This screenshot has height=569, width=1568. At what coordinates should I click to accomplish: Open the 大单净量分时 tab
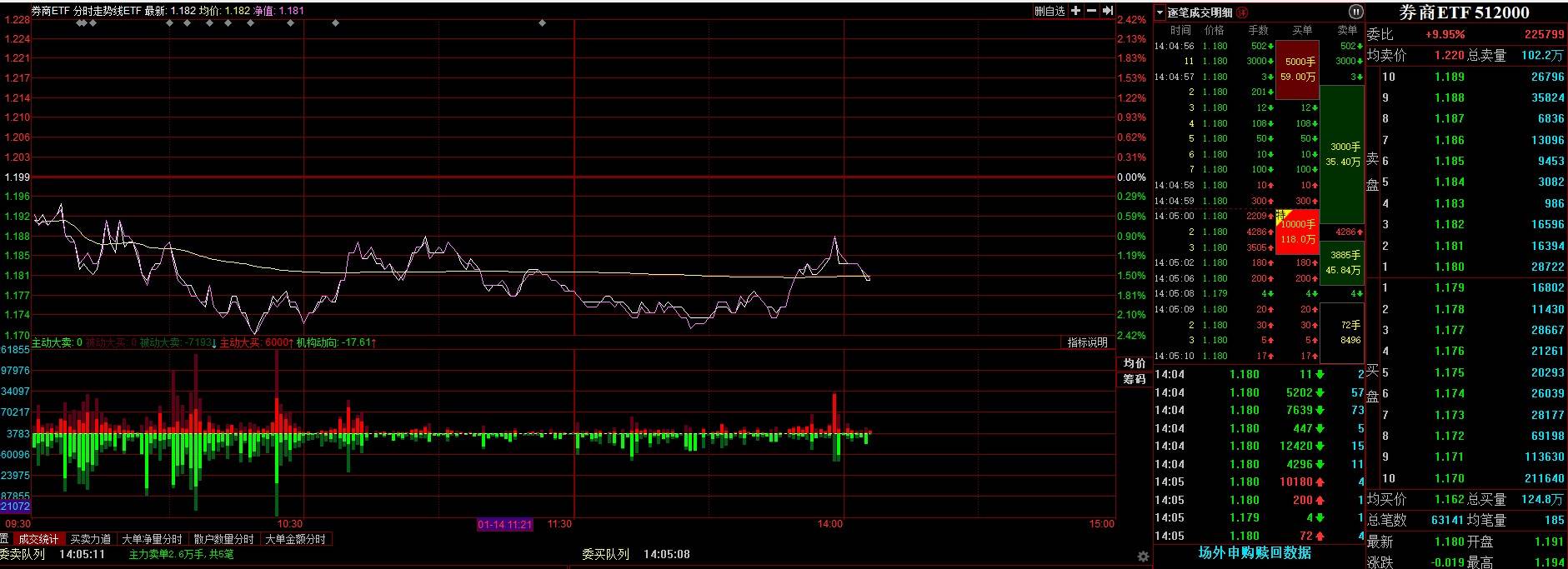(x=152, y=539)
